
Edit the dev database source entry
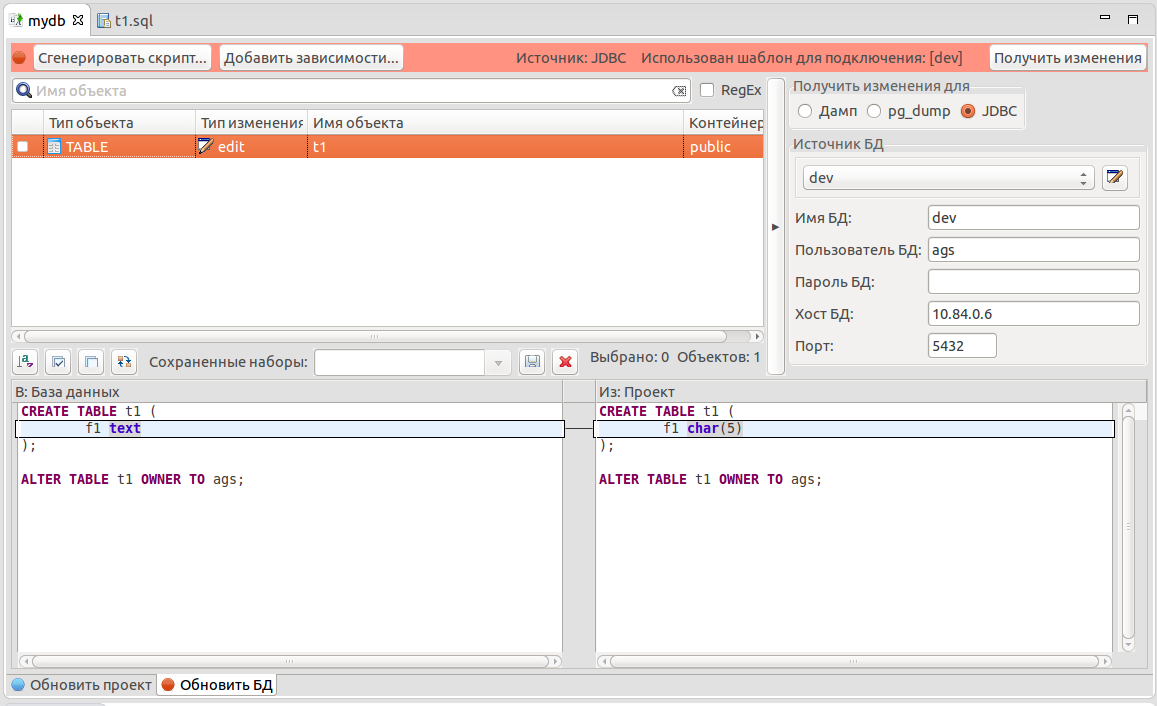tap(1115, 178)
